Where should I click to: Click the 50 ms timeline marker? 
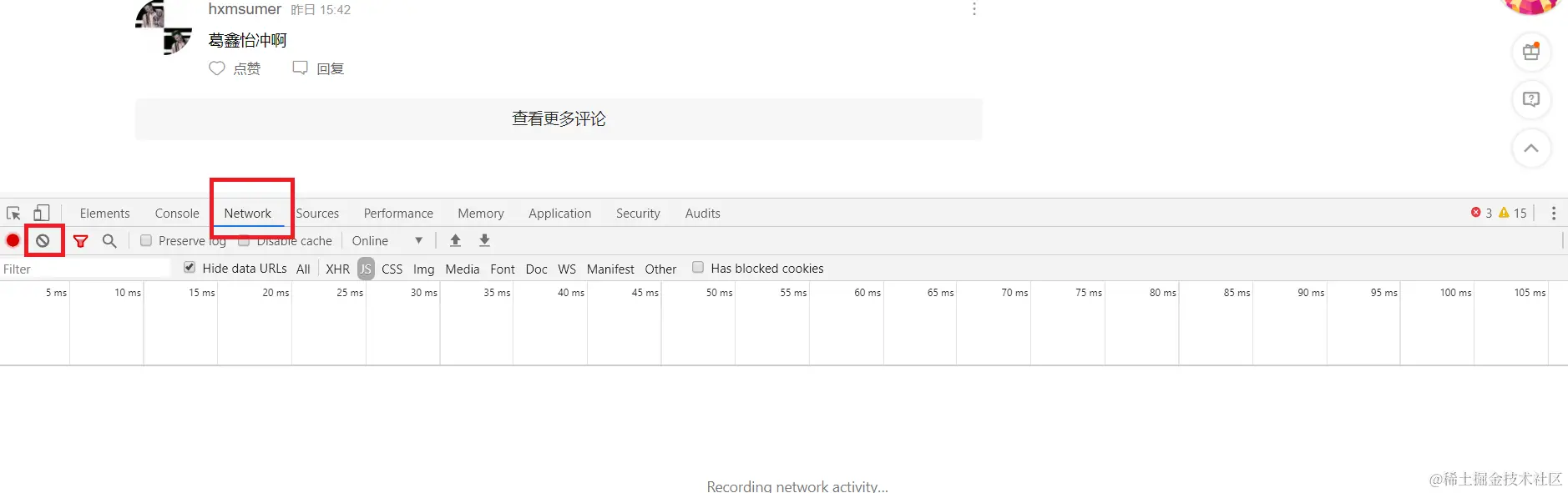click(719, 293)
